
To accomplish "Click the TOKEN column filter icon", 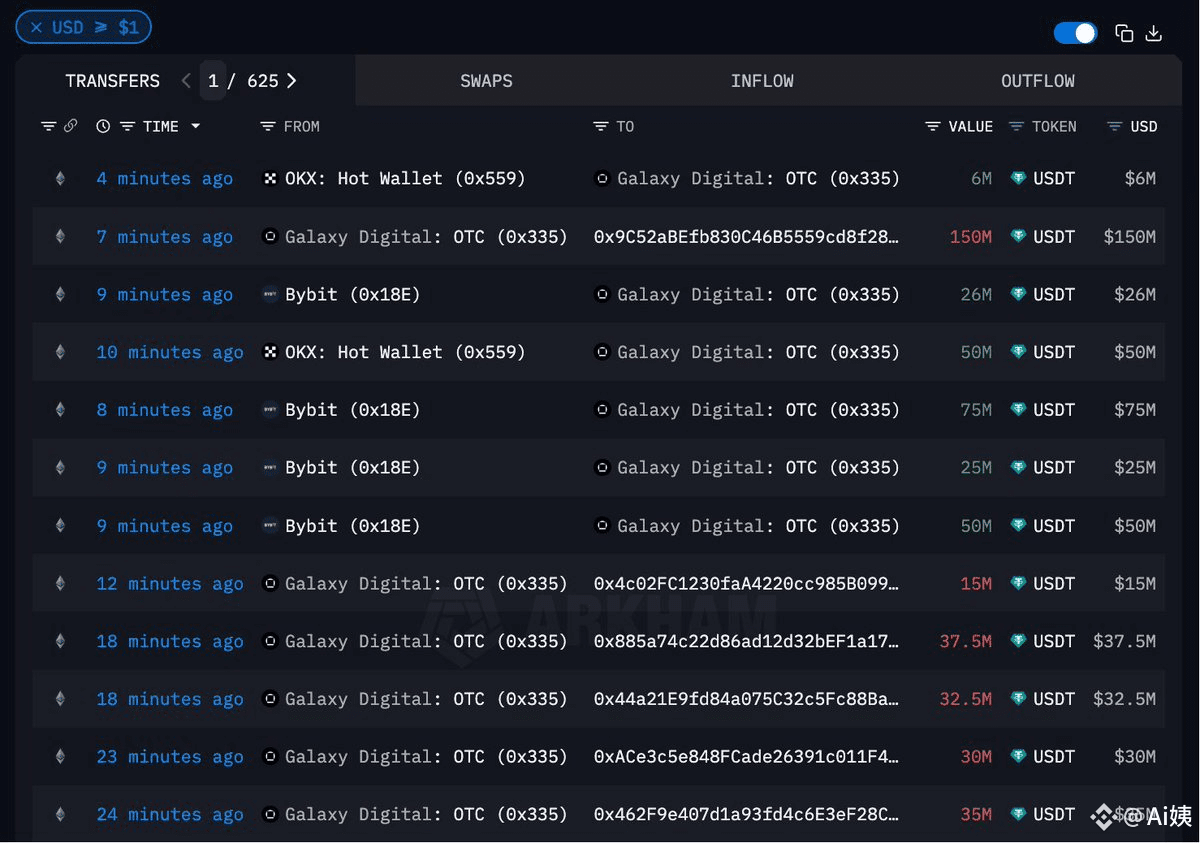I will pos(1016,126).
